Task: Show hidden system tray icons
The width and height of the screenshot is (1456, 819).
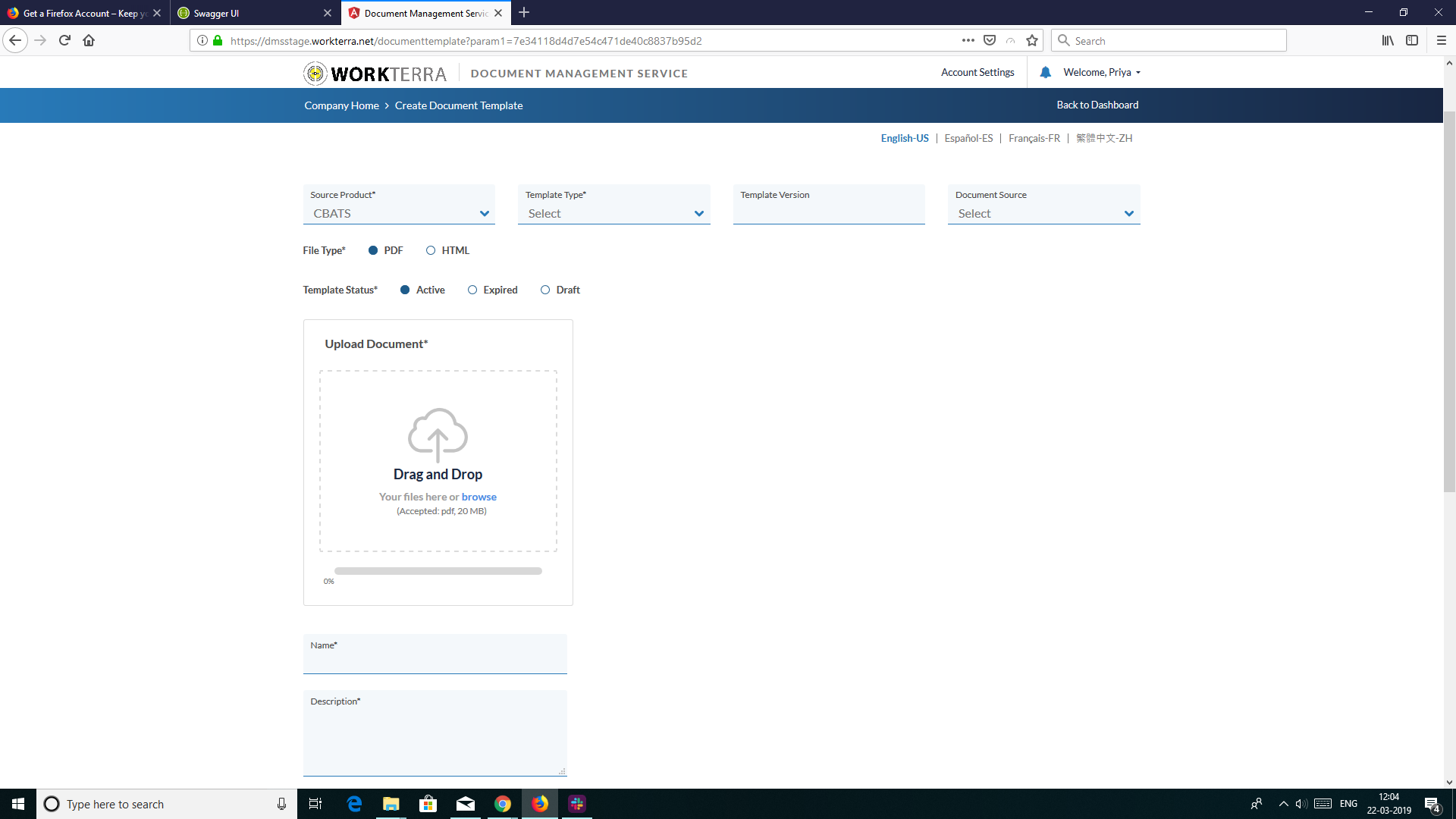Action: (1283, 804)
